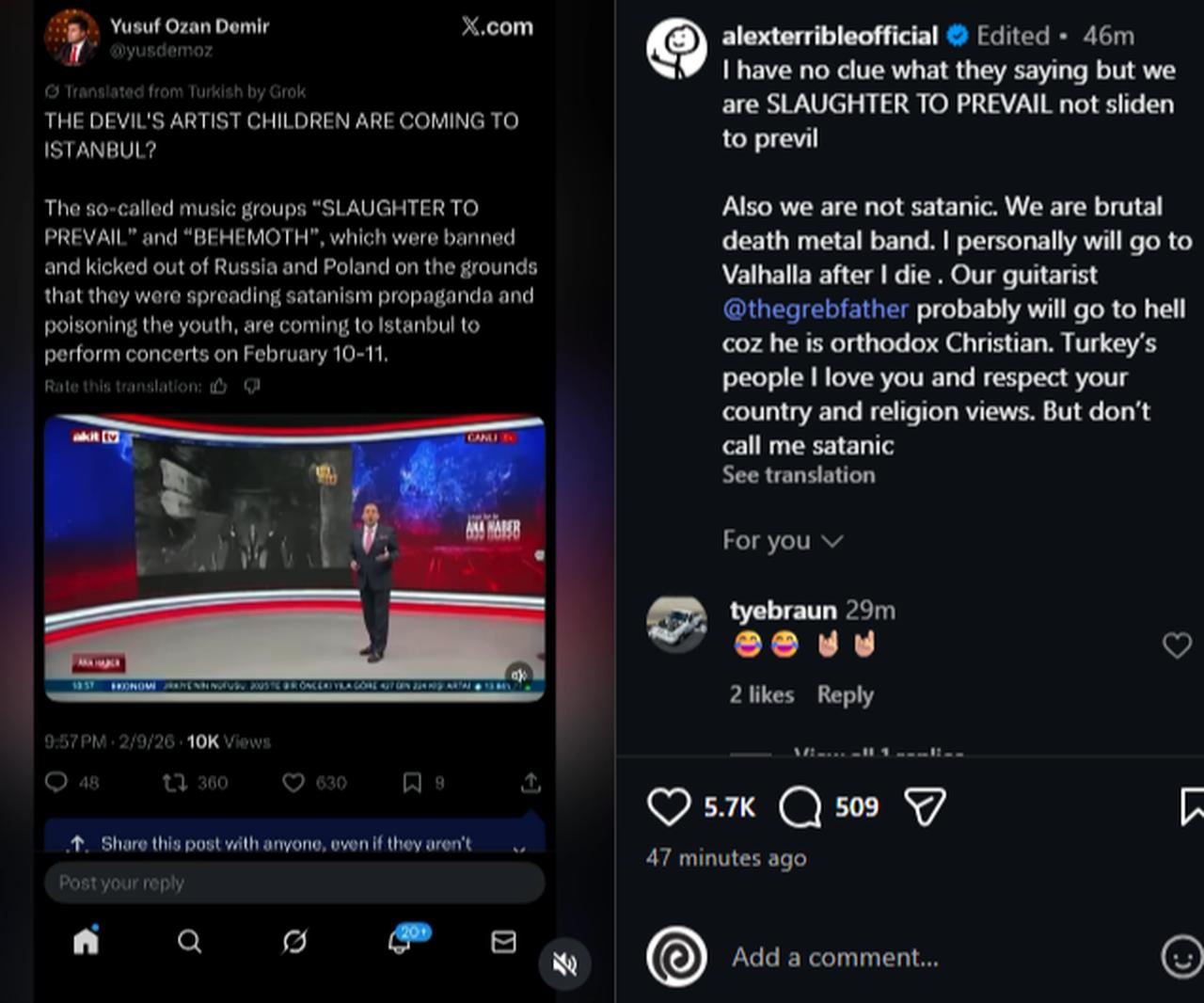Image resolution: width=1204 pixels, height=1003 pixels.
Task: Collapse the Share this post banner chevron
Action: tap(518, 848)
